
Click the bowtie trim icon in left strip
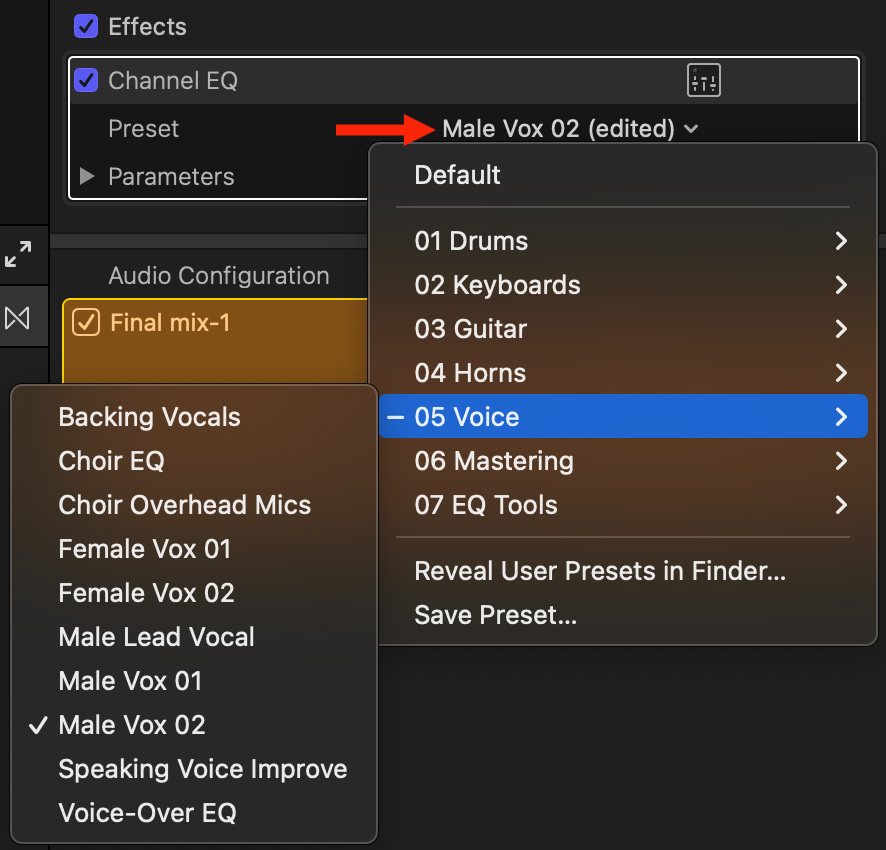(x=18, y=318)
